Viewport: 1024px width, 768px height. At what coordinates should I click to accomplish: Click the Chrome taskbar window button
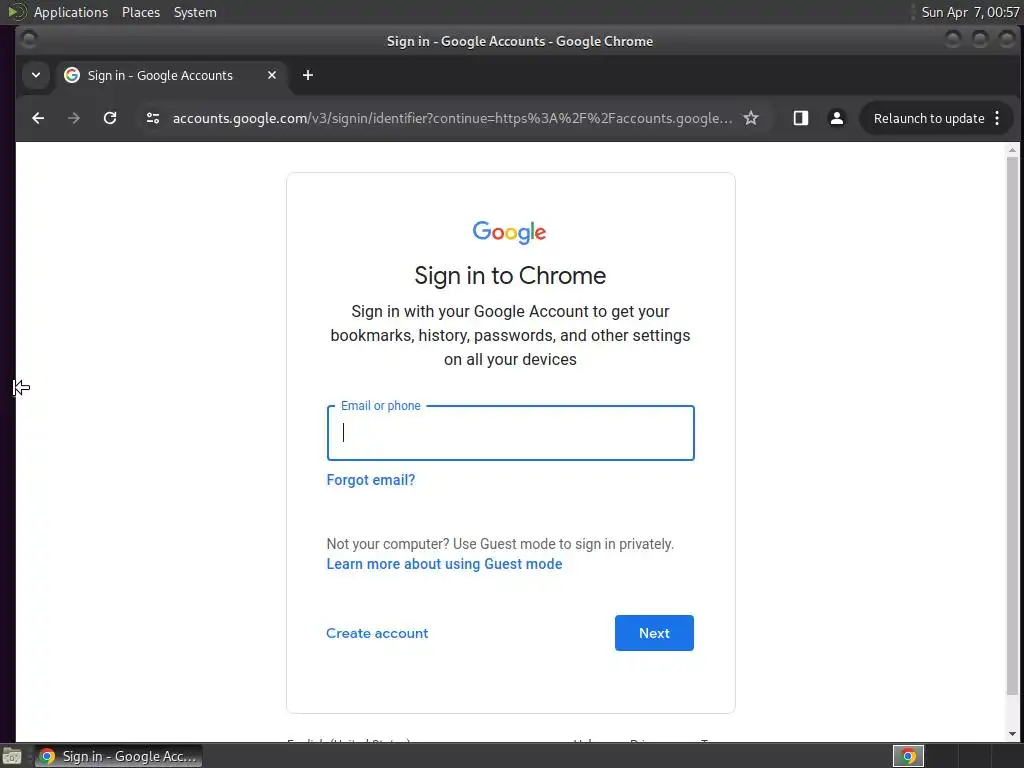coord(119,756)
